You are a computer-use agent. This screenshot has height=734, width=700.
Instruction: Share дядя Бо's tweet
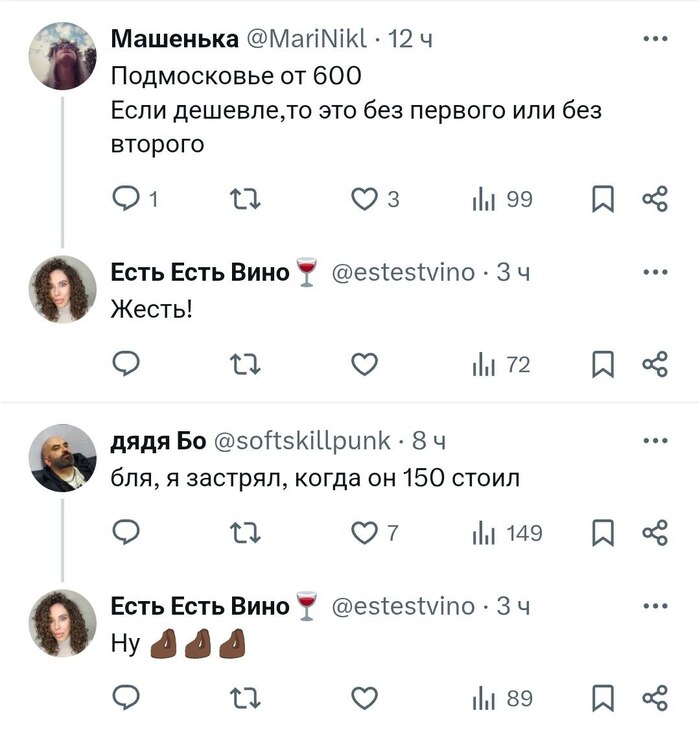654,532
